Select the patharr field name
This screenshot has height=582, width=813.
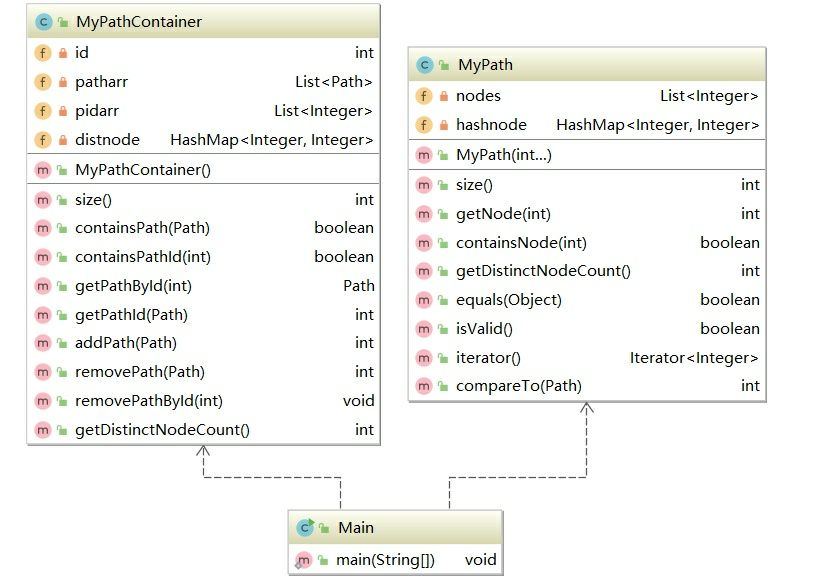click(x=102, y=82)
